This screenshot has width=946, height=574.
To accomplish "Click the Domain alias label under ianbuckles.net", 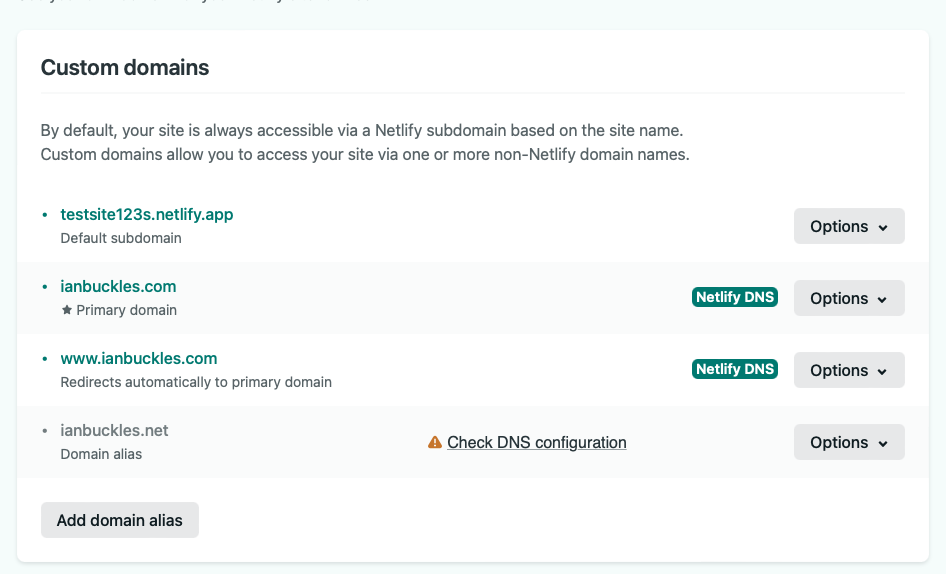I will click(101, 454).
